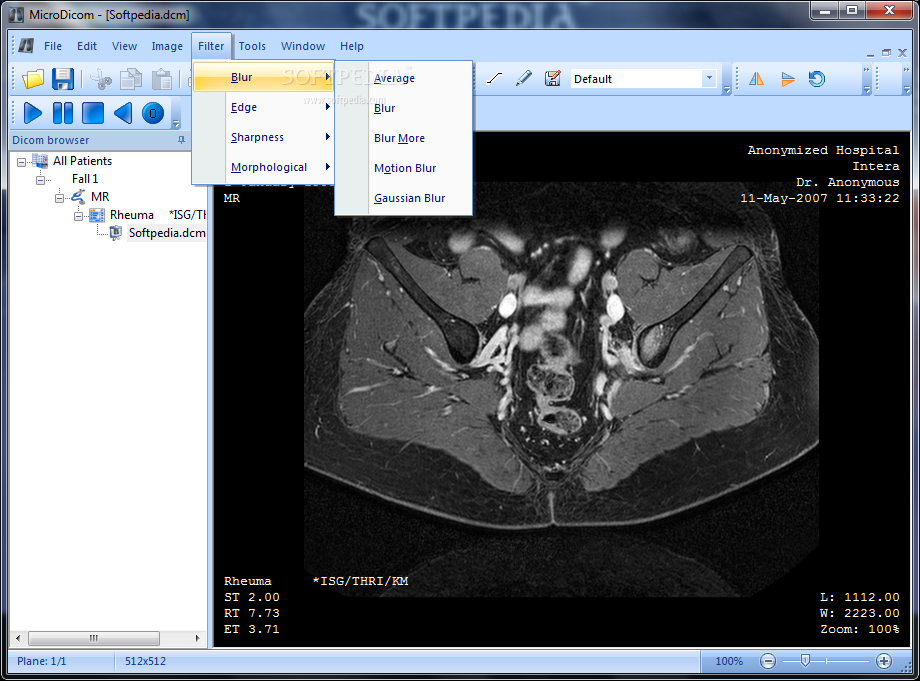This screenshot has height=681, width=920.
Task: Collapse the MR tree node
Action: tap(59, 198)
